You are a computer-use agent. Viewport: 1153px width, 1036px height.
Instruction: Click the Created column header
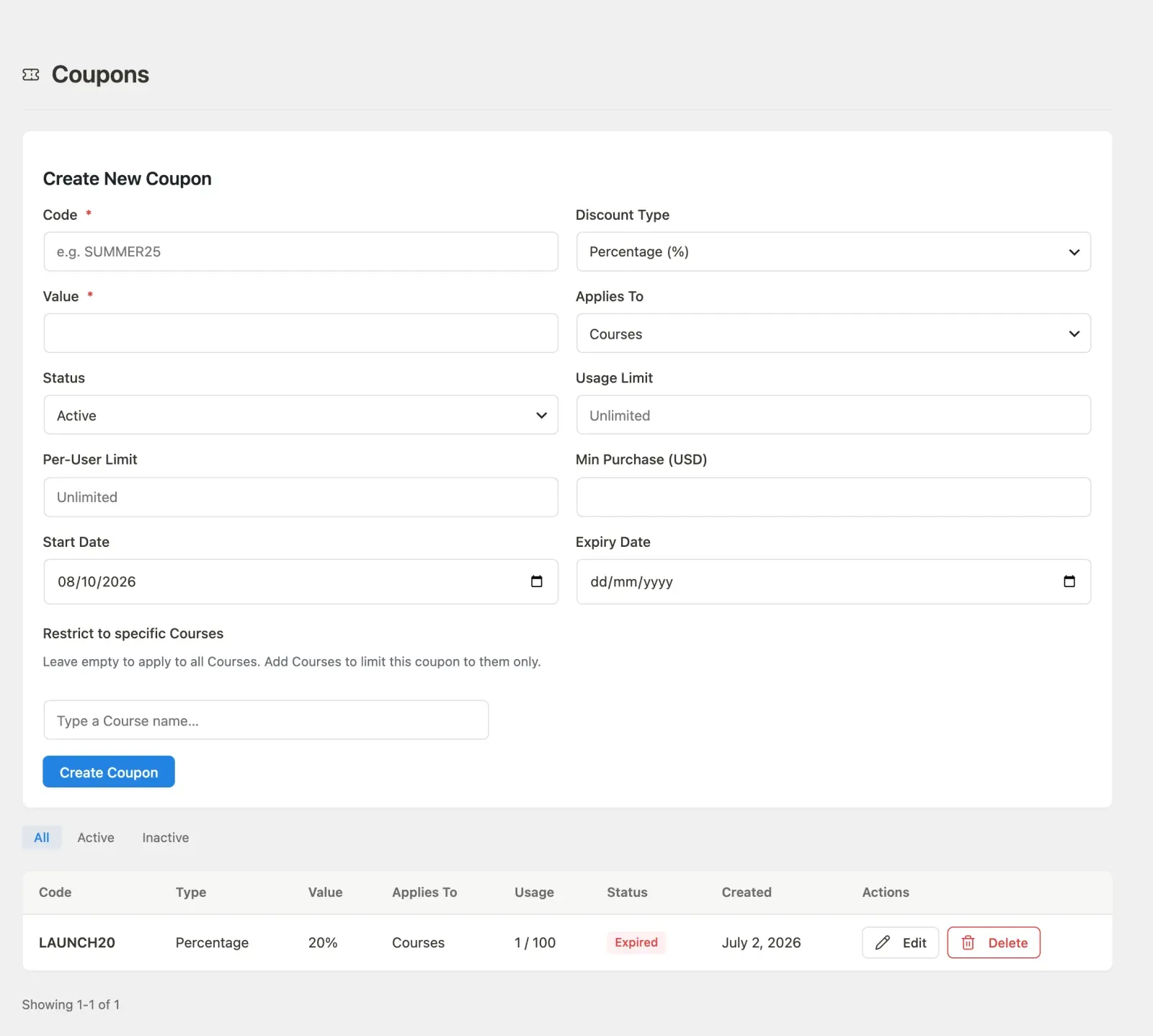point(747,892)
